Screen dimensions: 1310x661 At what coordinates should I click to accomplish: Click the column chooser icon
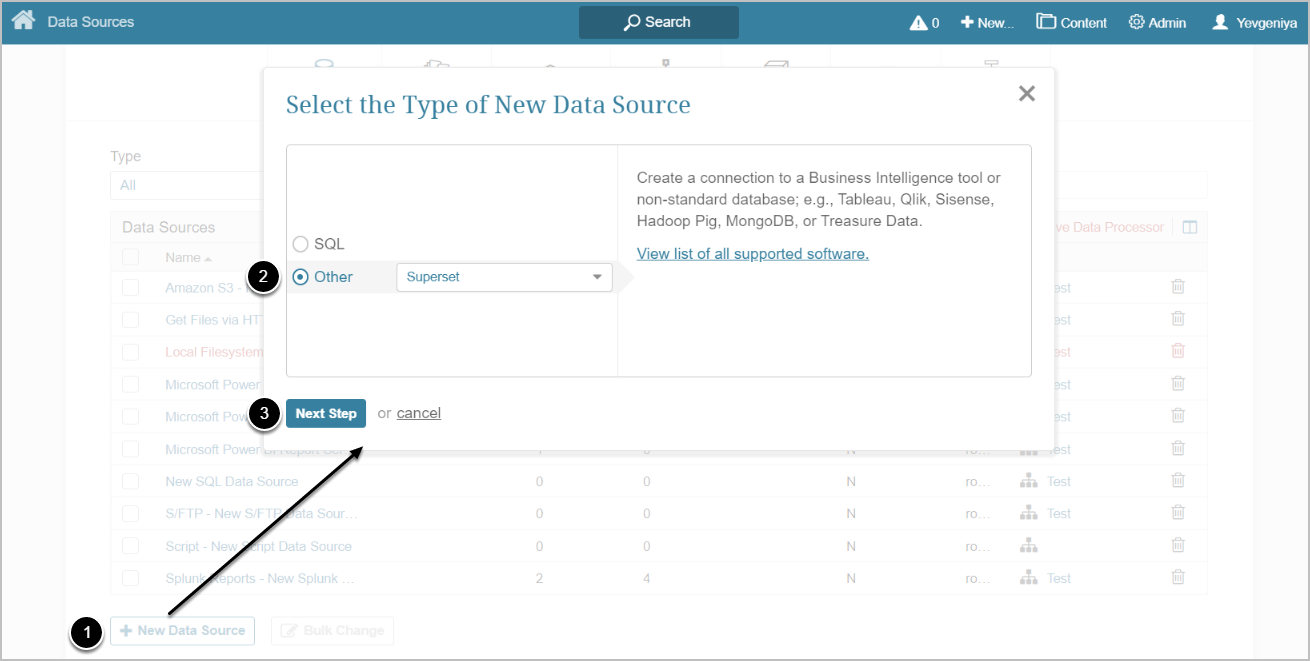coord(1189,227)
